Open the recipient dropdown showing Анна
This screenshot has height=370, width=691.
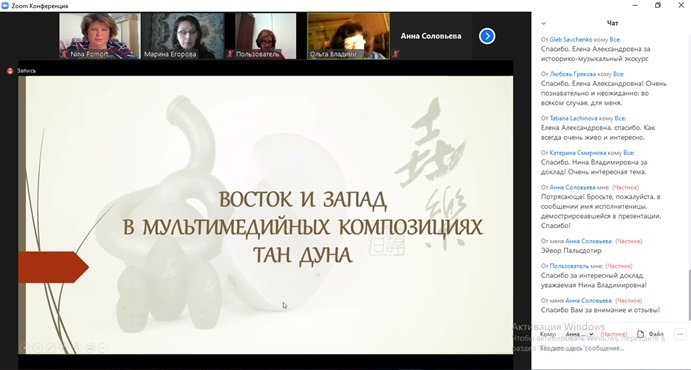pyautogui.click(x=579, y=334)
